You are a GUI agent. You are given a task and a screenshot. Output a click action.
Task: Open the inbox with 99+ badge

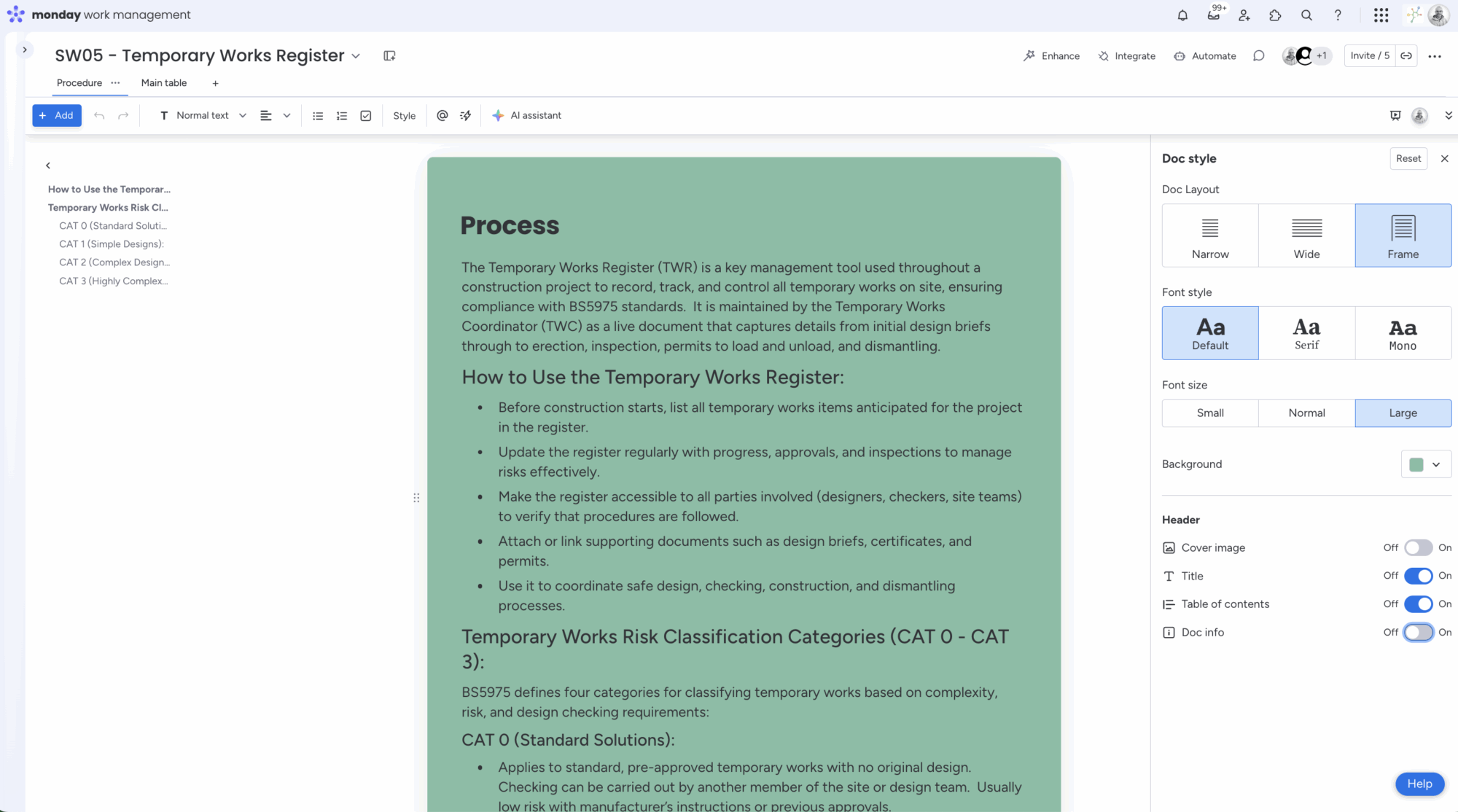pyautogui.click(x=1214, y=15)
